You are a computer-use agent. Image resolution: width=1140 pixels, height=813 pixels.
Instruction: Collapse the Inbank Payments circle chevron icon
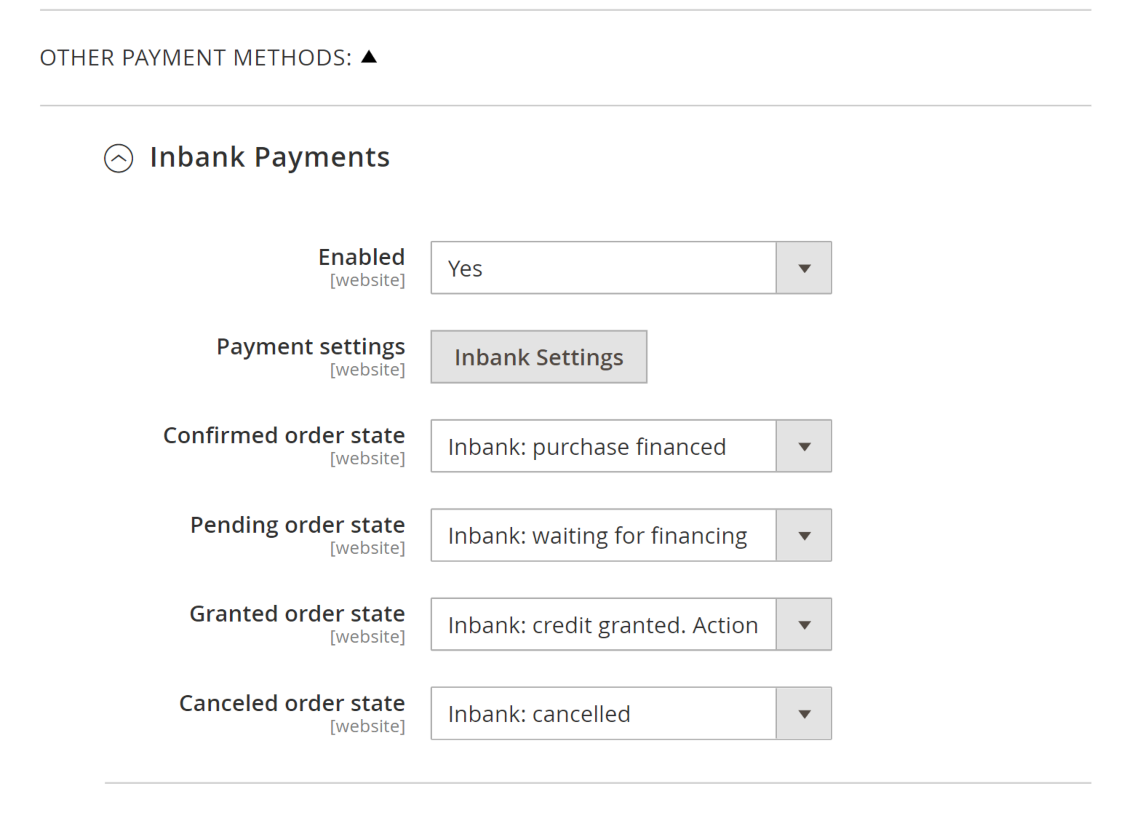point(118,159)
